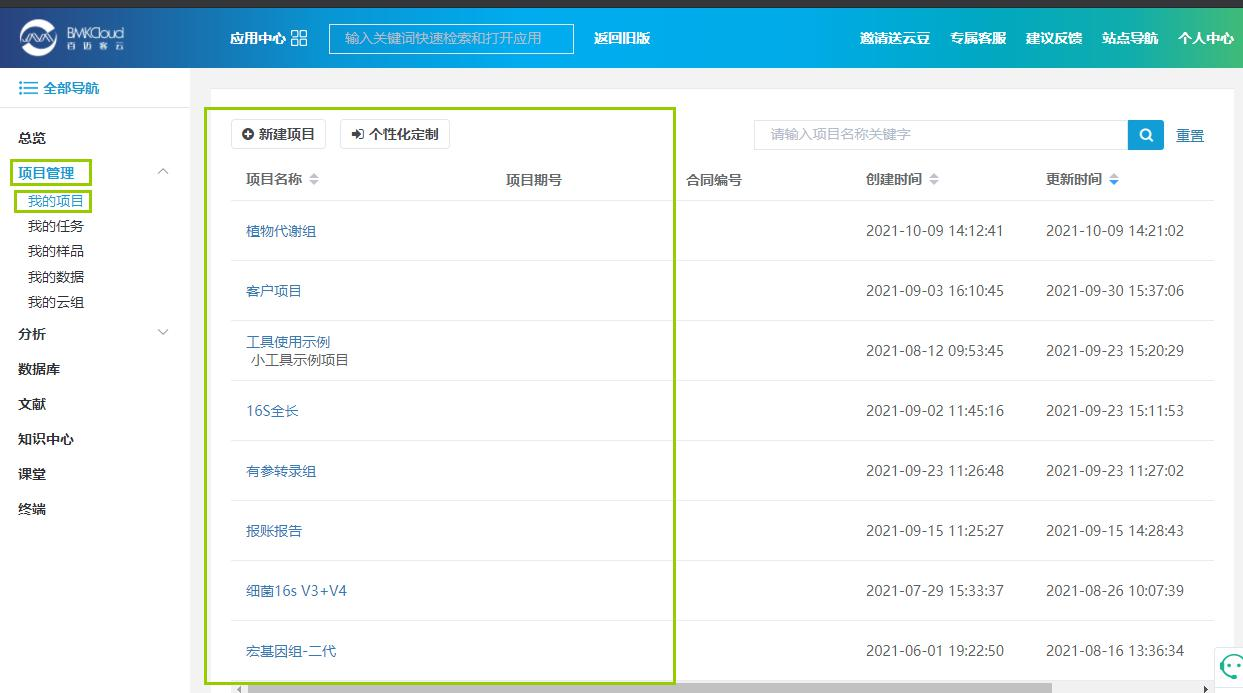Sort by creation time column arrows
The height and width of the screenshot is (693, 1243).
(x=934, y=180)
